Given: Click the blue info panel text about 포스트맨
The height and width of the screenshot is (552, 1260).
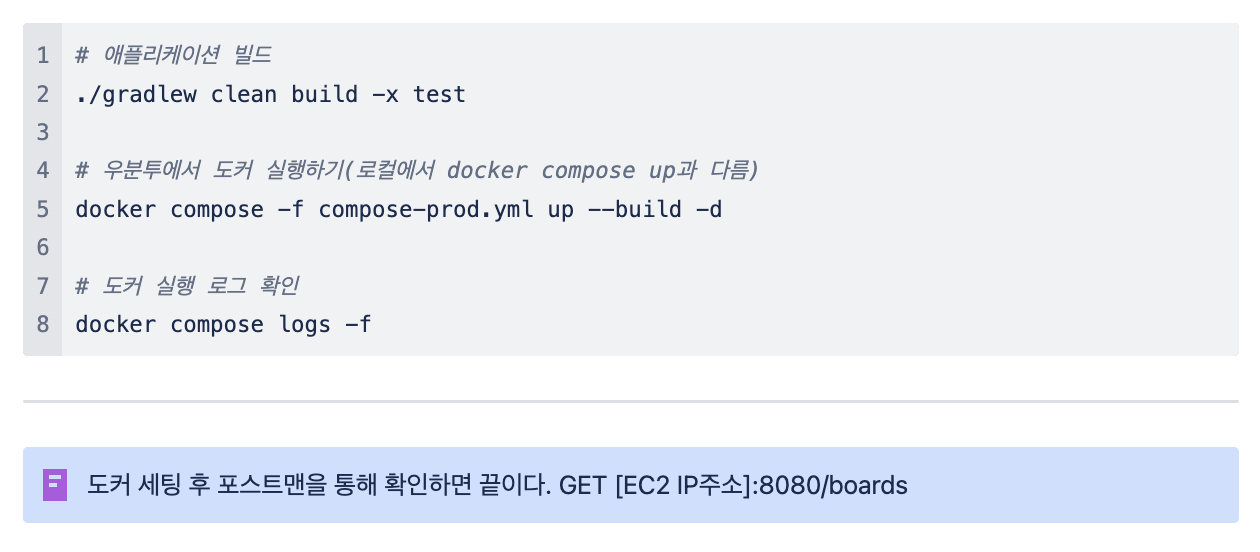Looking at the screenshot, I should tap(497, 486).
